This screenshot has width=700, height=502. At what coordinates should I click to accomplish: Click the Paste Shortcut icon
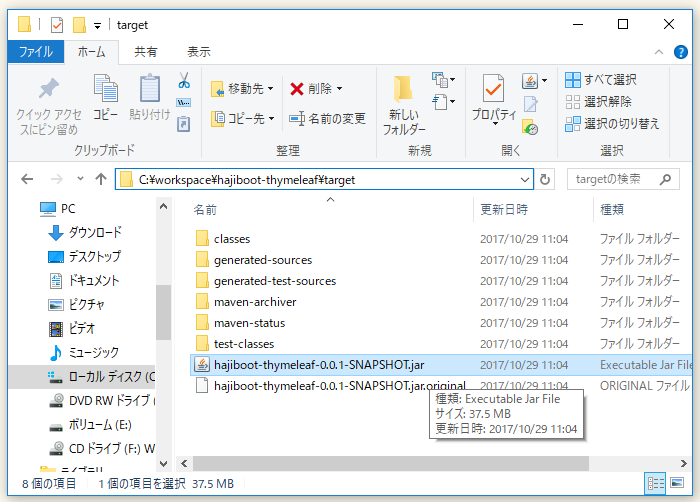184,123
